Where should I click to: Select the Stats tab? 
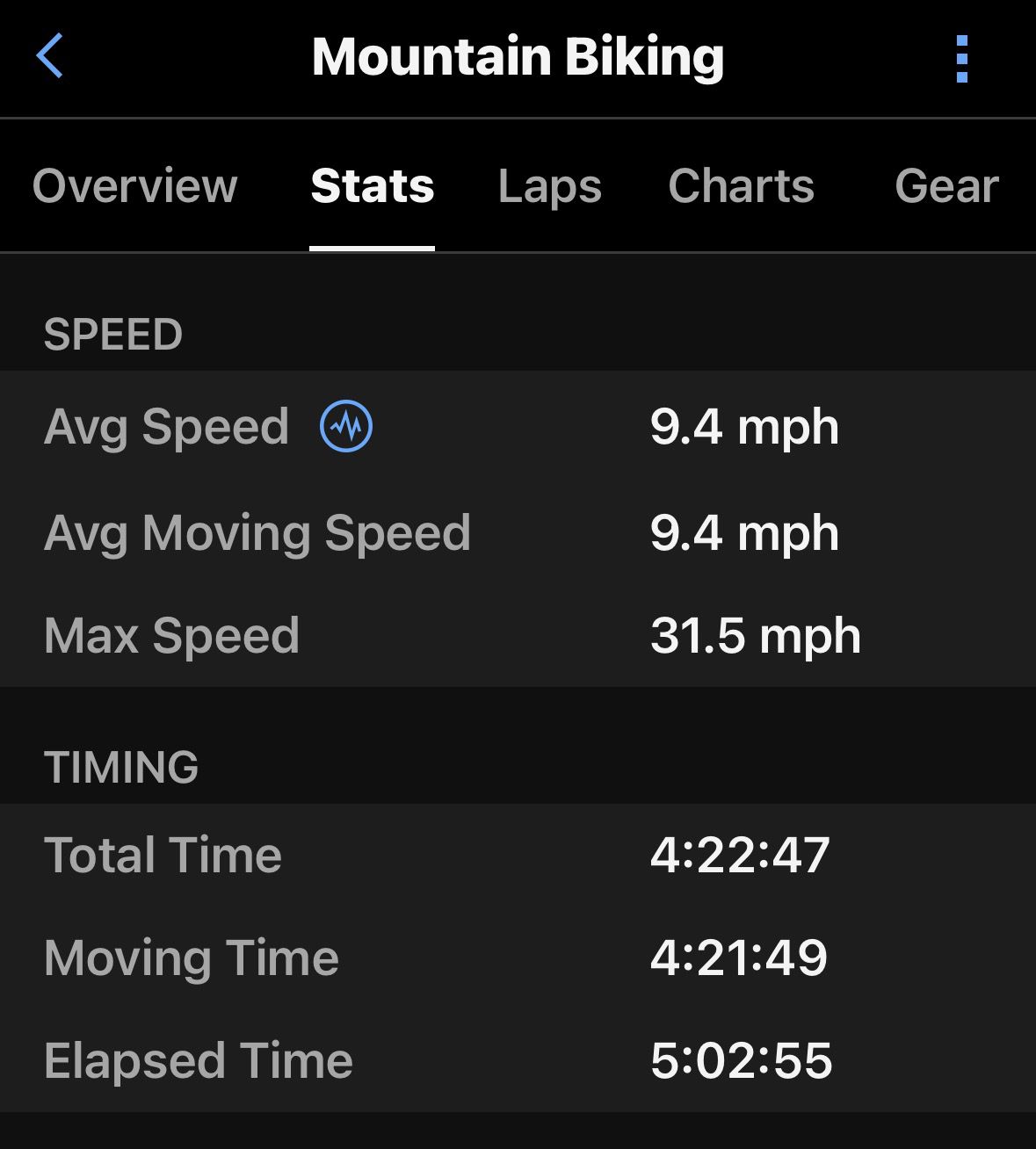click(373, 186)
